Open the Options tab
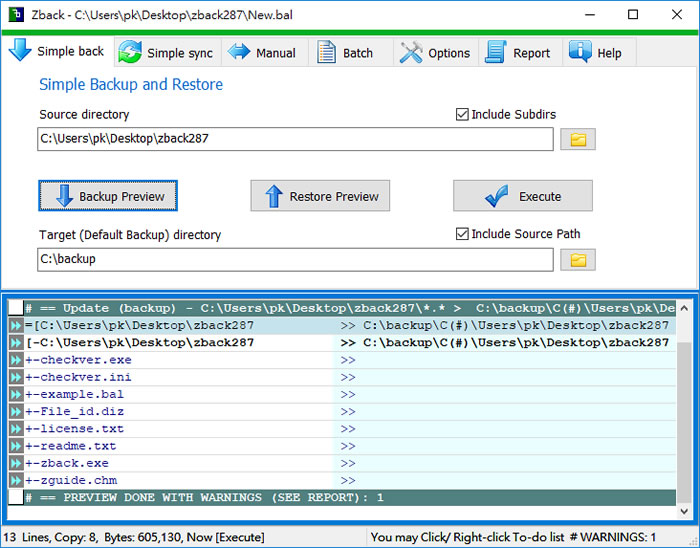700x548 pixels. [436, 53]
